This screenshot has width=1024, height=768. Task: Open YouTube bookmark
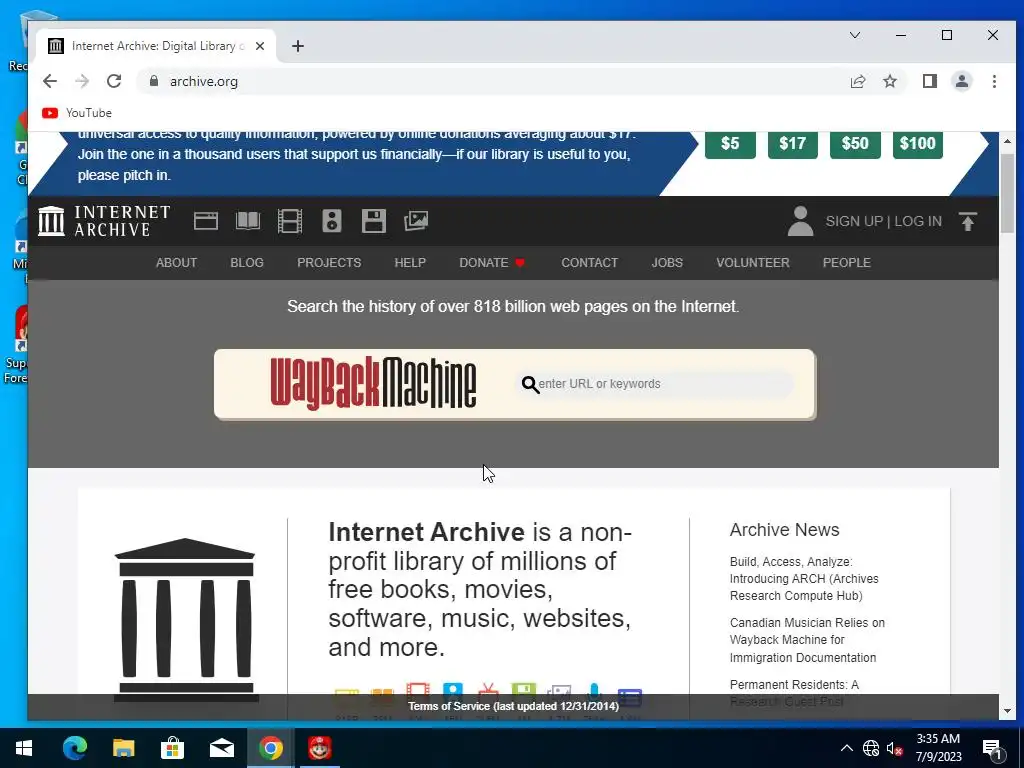pos(77,113)
